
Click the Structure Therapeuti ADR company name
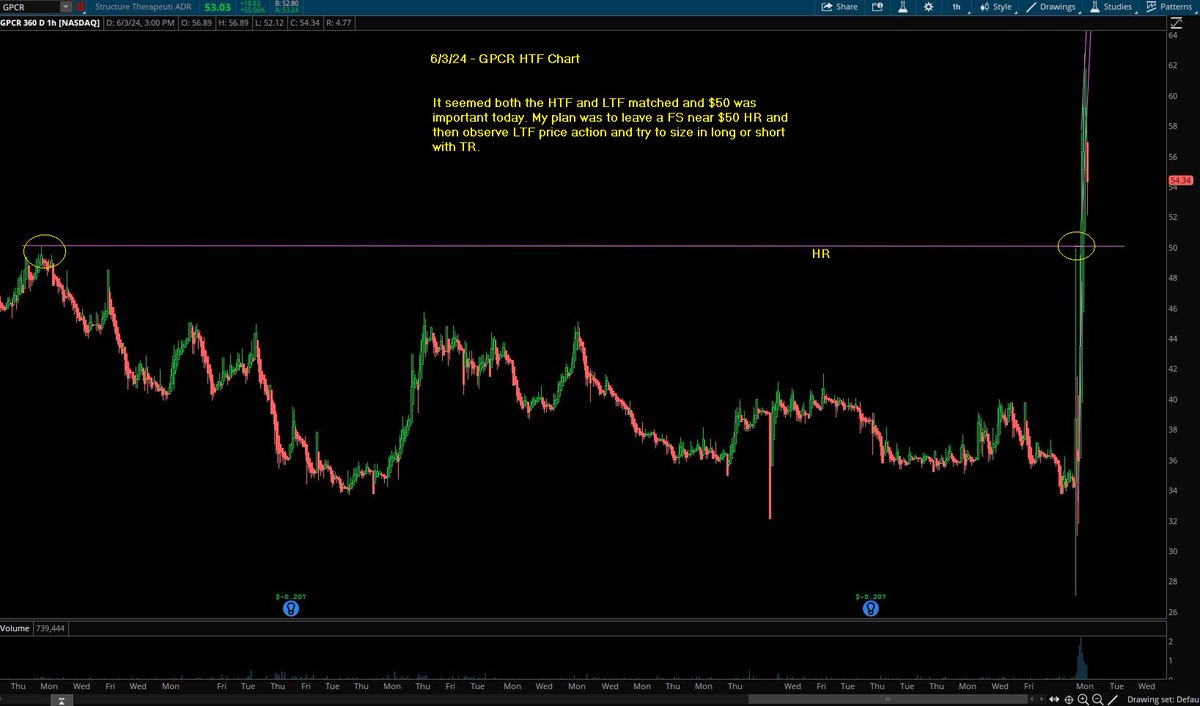(143, 7)
